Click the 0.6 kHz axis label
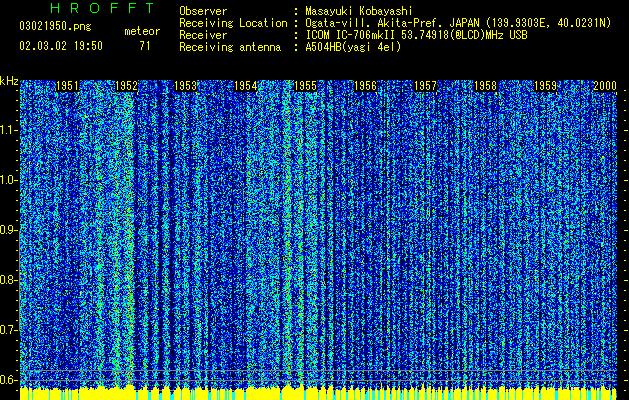 [8, 380]
